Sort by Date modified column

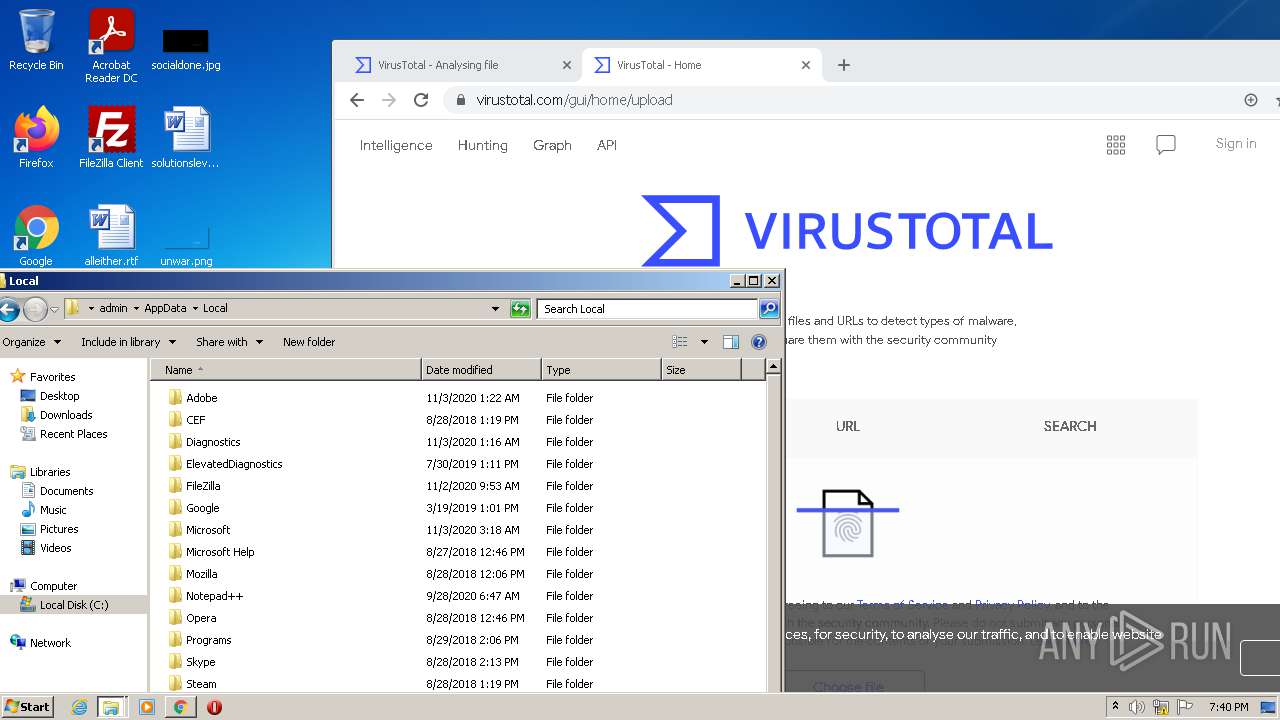coord(481,370)
